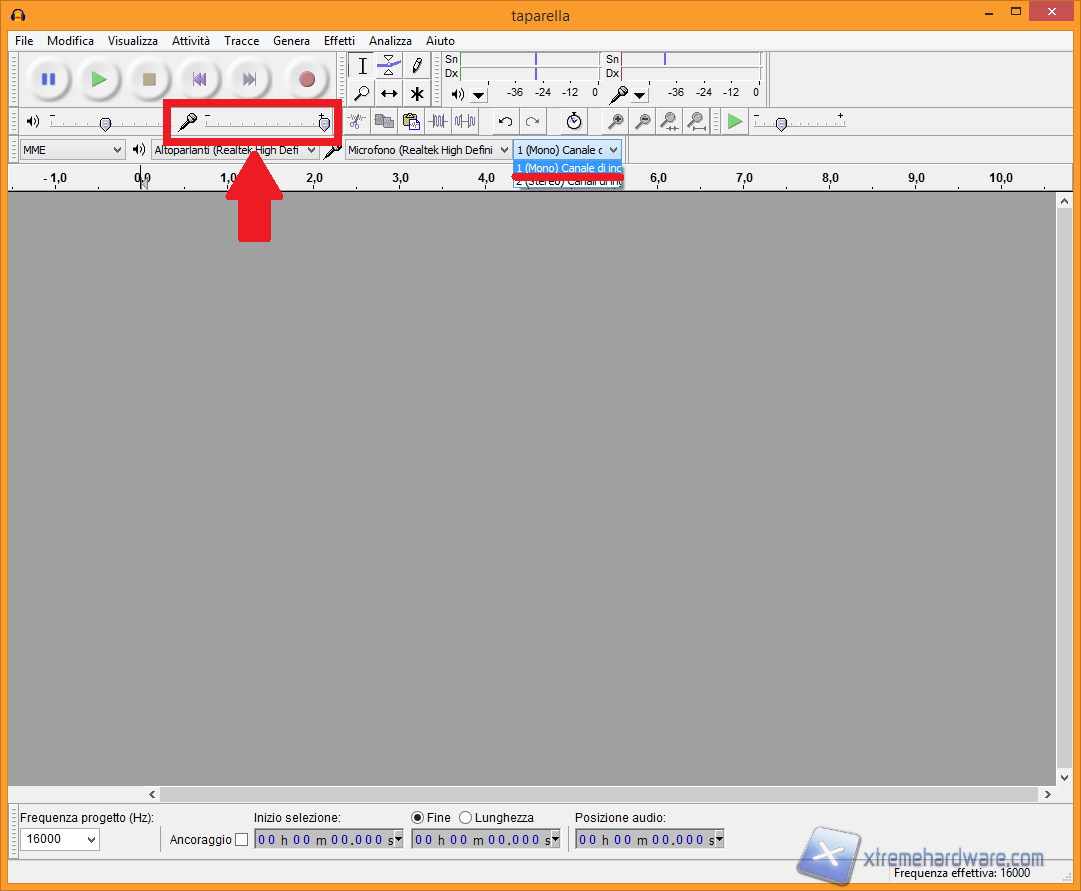Activate the Multi-tool asterisk icon
This screenshot has width=1081, height=891.
tap(417, 94)
